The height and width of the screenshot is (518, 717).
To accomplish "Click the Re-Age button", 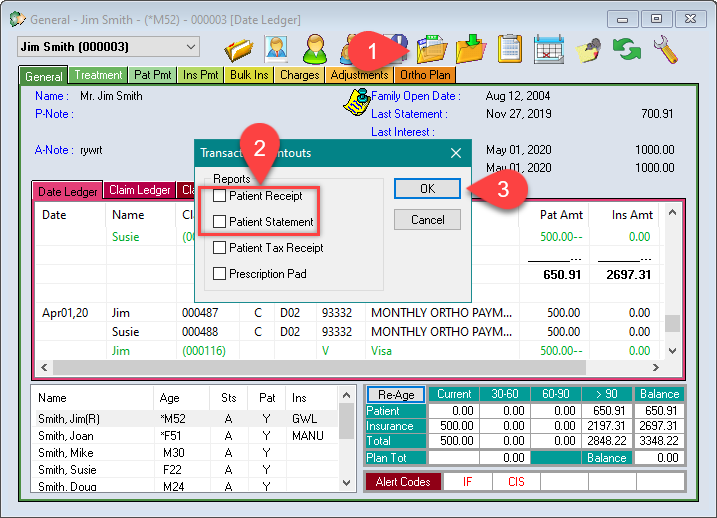I will pos(396,395).
